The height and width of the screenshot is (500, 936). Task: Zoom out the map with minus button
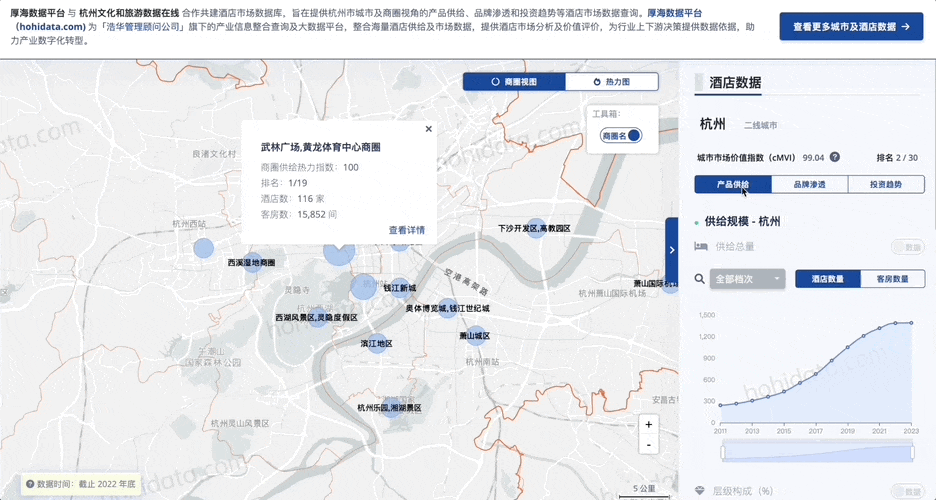(649, 445)
